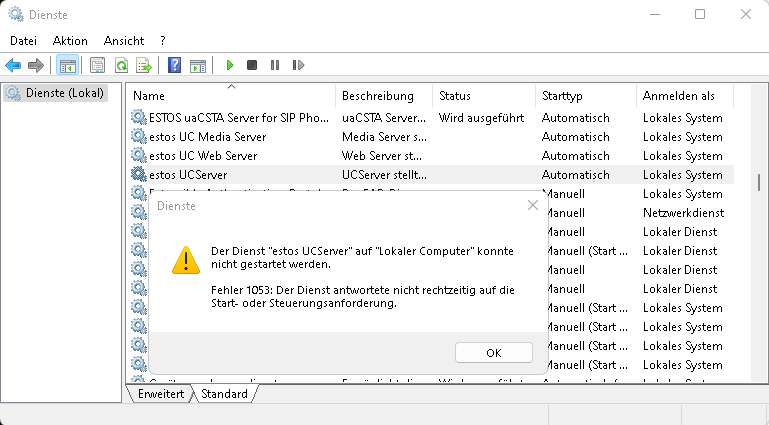Open the properties toolbar icon
769x425 pixels.
tap(97, 66)
